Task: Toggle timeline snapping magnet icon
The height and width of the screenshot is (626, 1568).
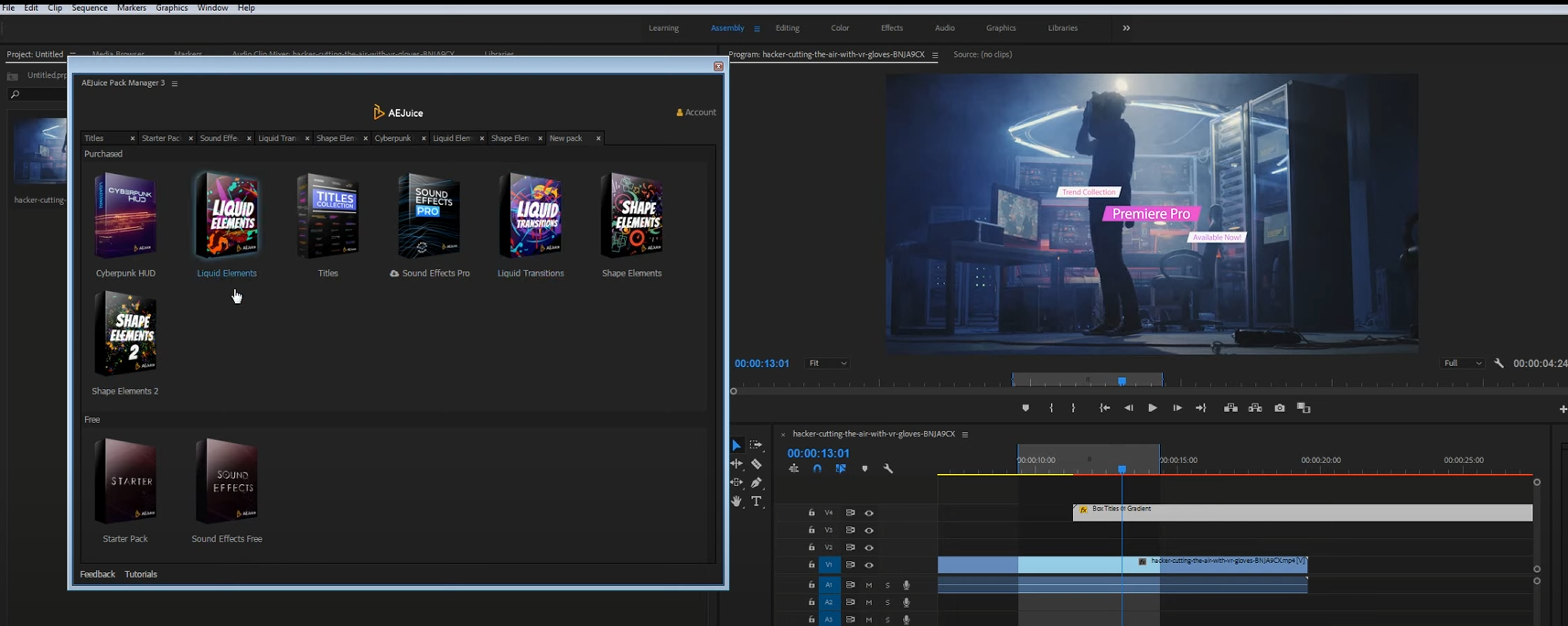Action: (818, 469)
